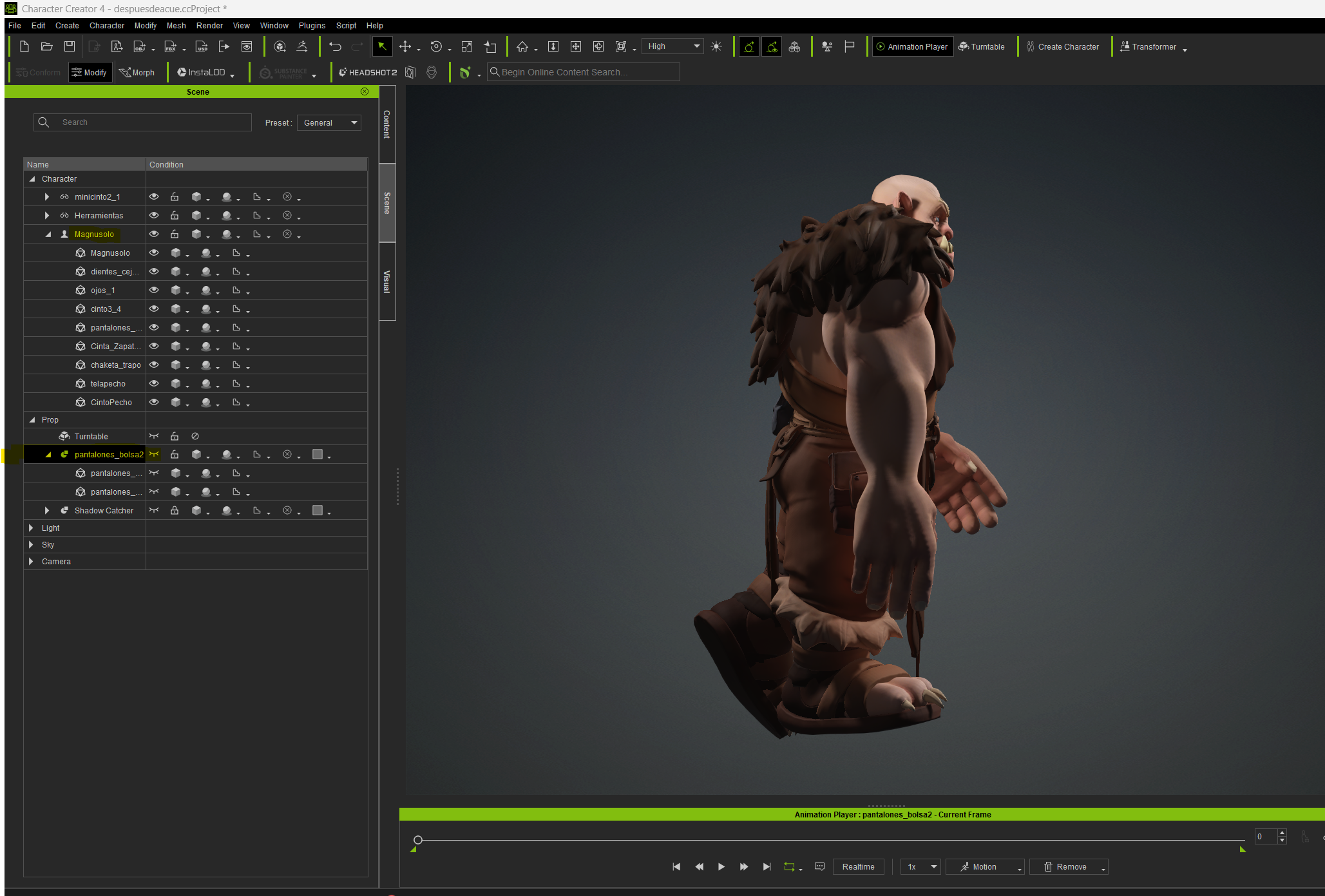Click the sun light toggle icon
The image size is (1325, 896).
point(716,46)
